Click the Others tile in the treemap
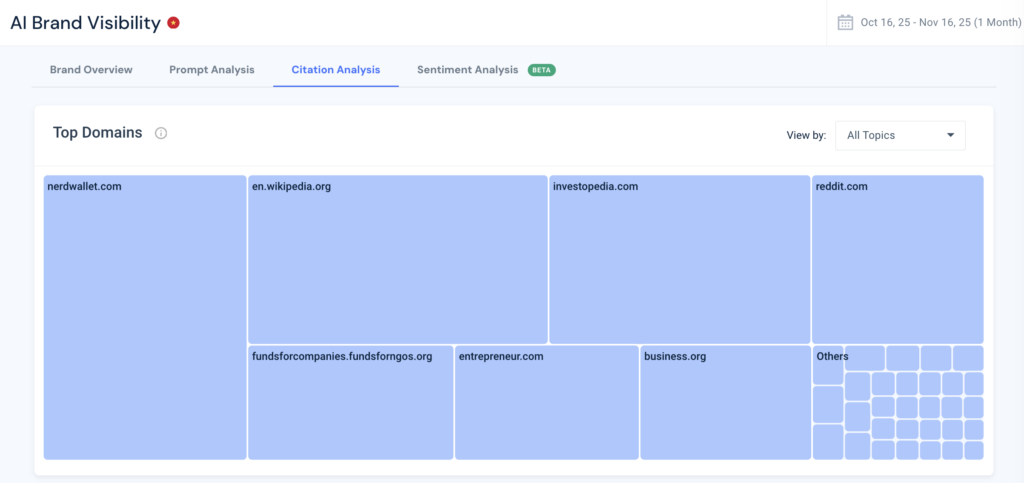The image size is (1024, 483). 827,366
